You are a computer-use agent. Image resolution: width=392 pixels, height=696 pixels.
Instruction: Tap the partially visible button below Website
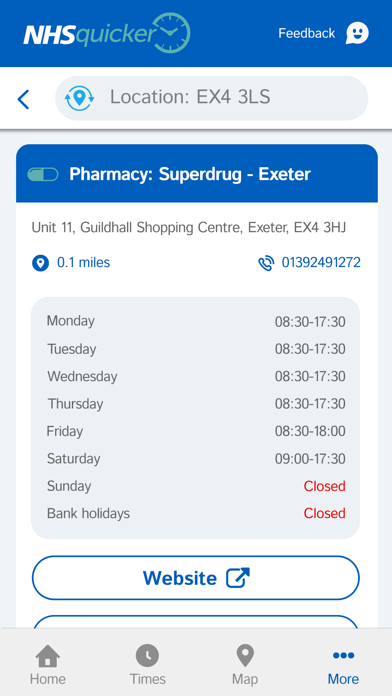195,621
